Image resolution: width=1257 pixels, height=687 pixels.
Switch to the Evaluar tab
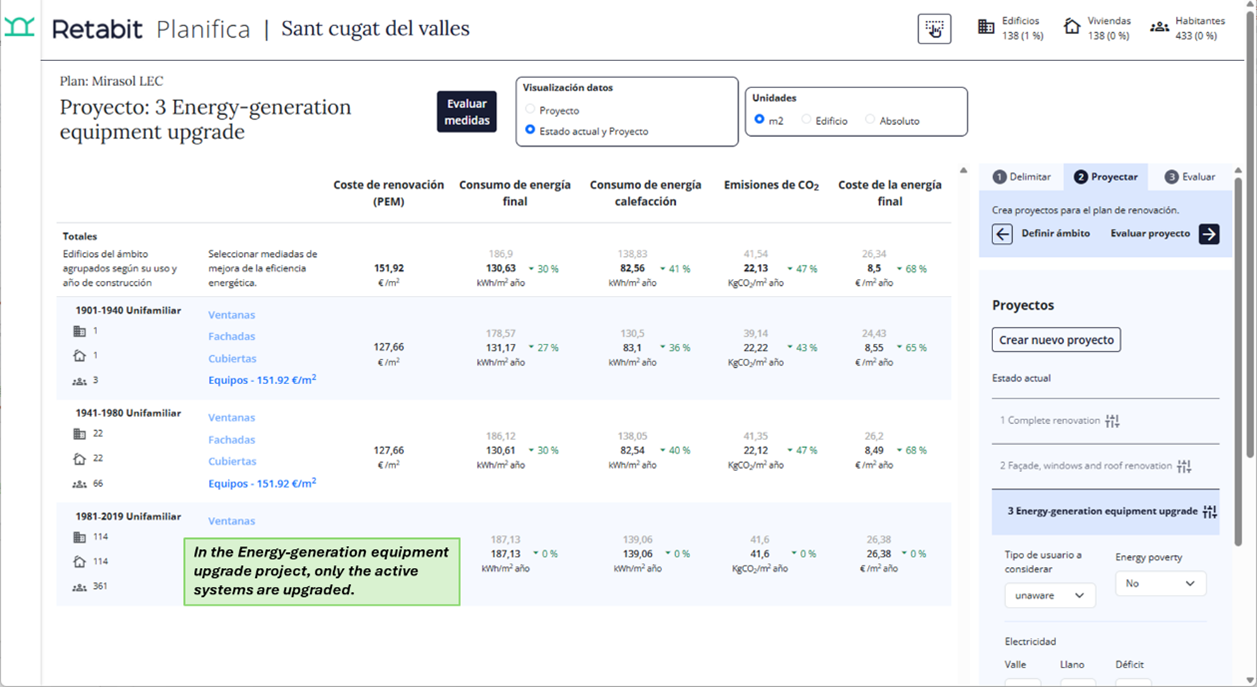click(1190, 177)
